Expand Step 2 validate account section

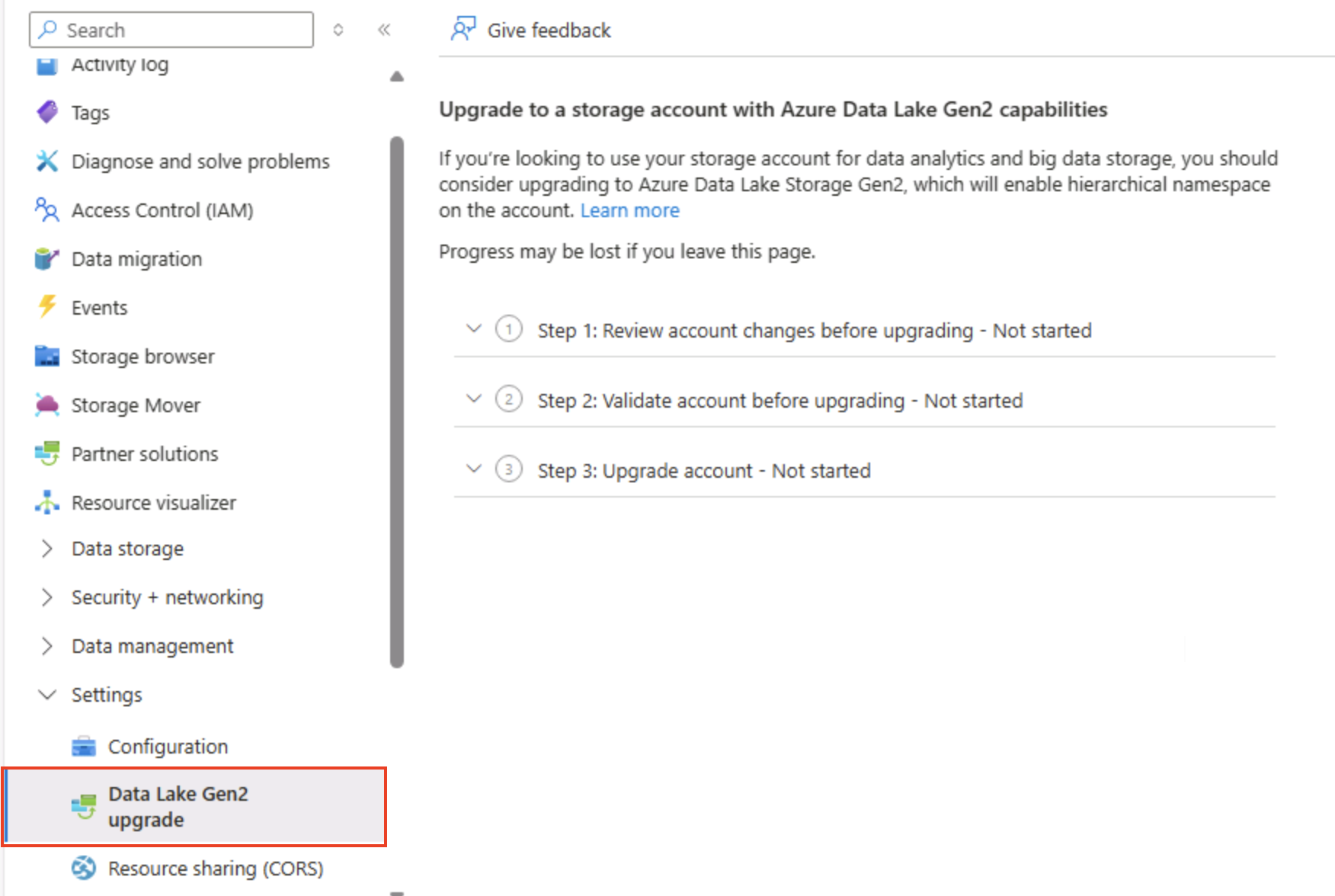473,398
